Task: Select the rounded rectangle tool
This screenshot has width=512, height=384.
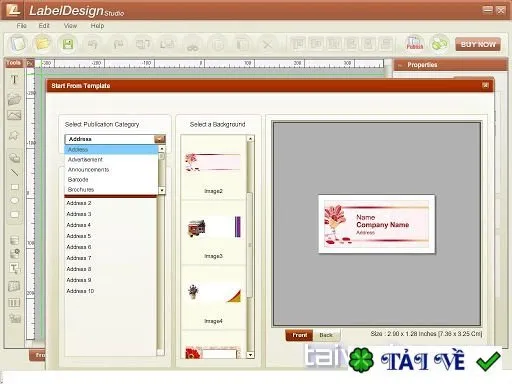Action: click(15, 214)
